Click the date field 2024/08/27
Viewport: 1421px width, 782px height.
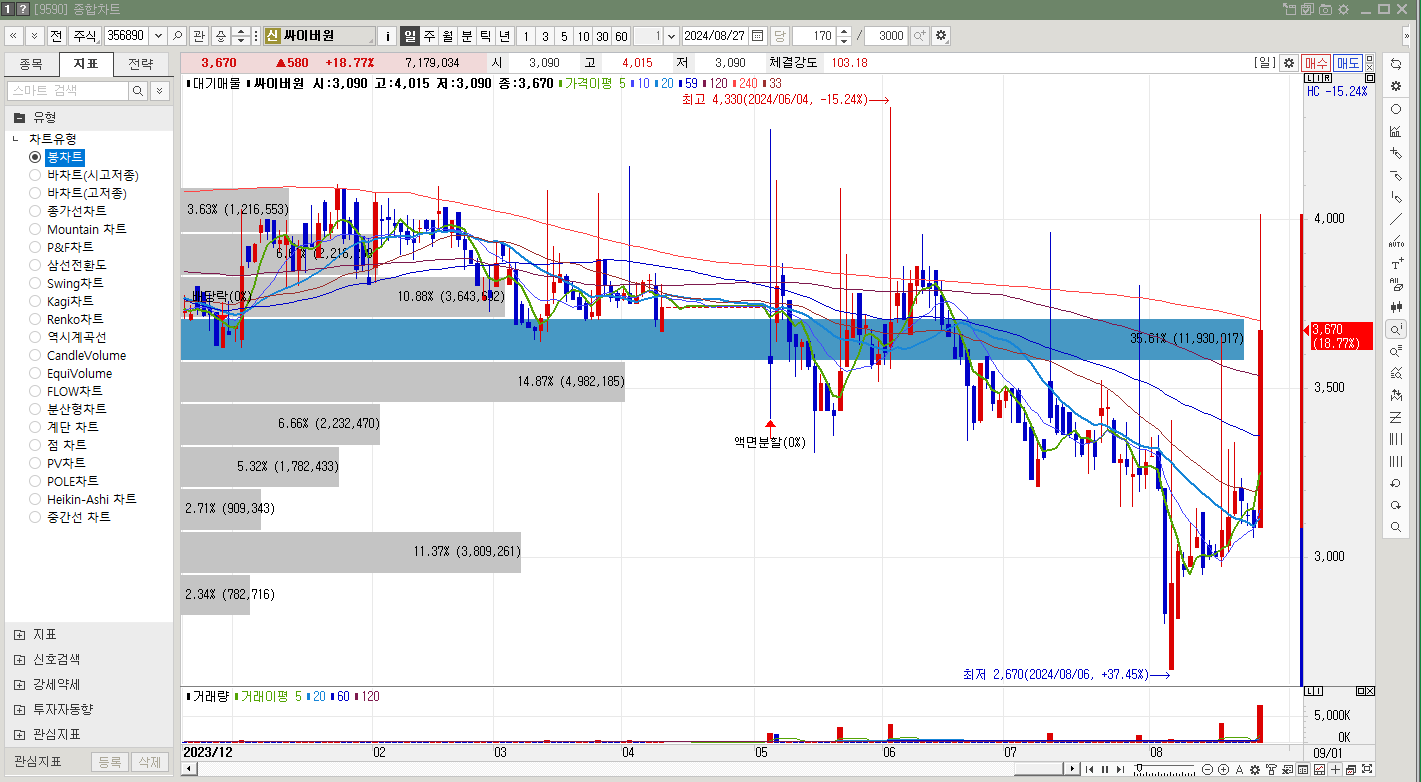click(x=715, y=36)
